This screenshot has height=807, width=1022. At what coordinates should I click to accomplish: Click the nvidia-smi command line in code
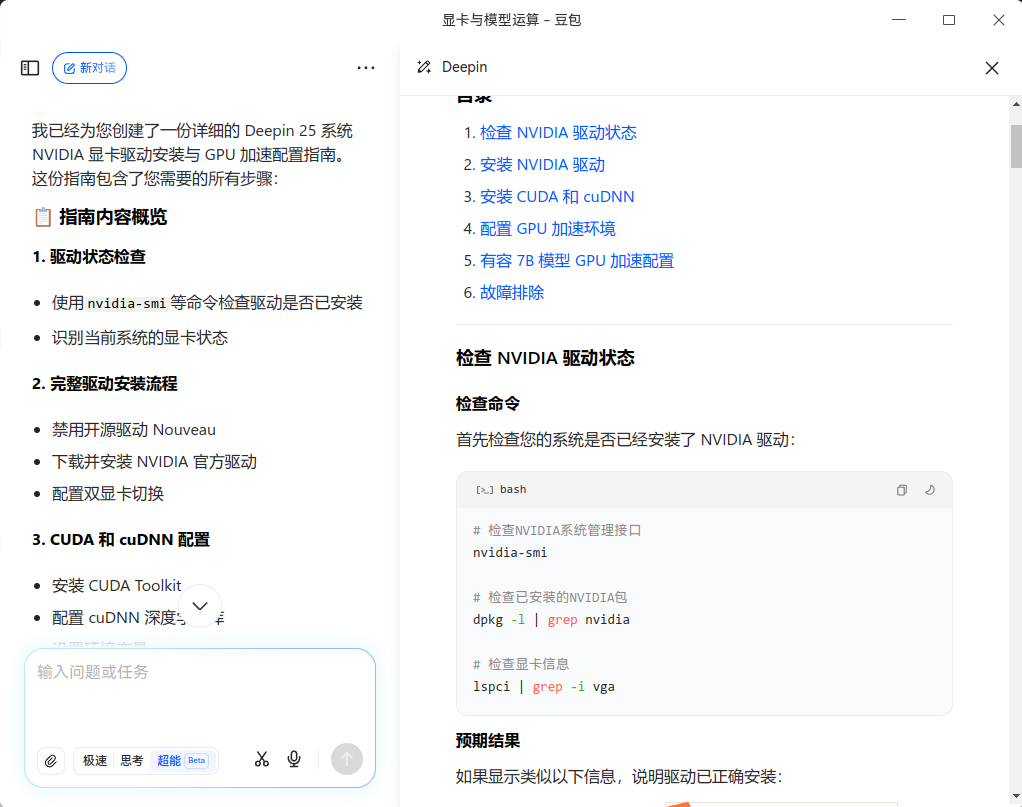510,553
